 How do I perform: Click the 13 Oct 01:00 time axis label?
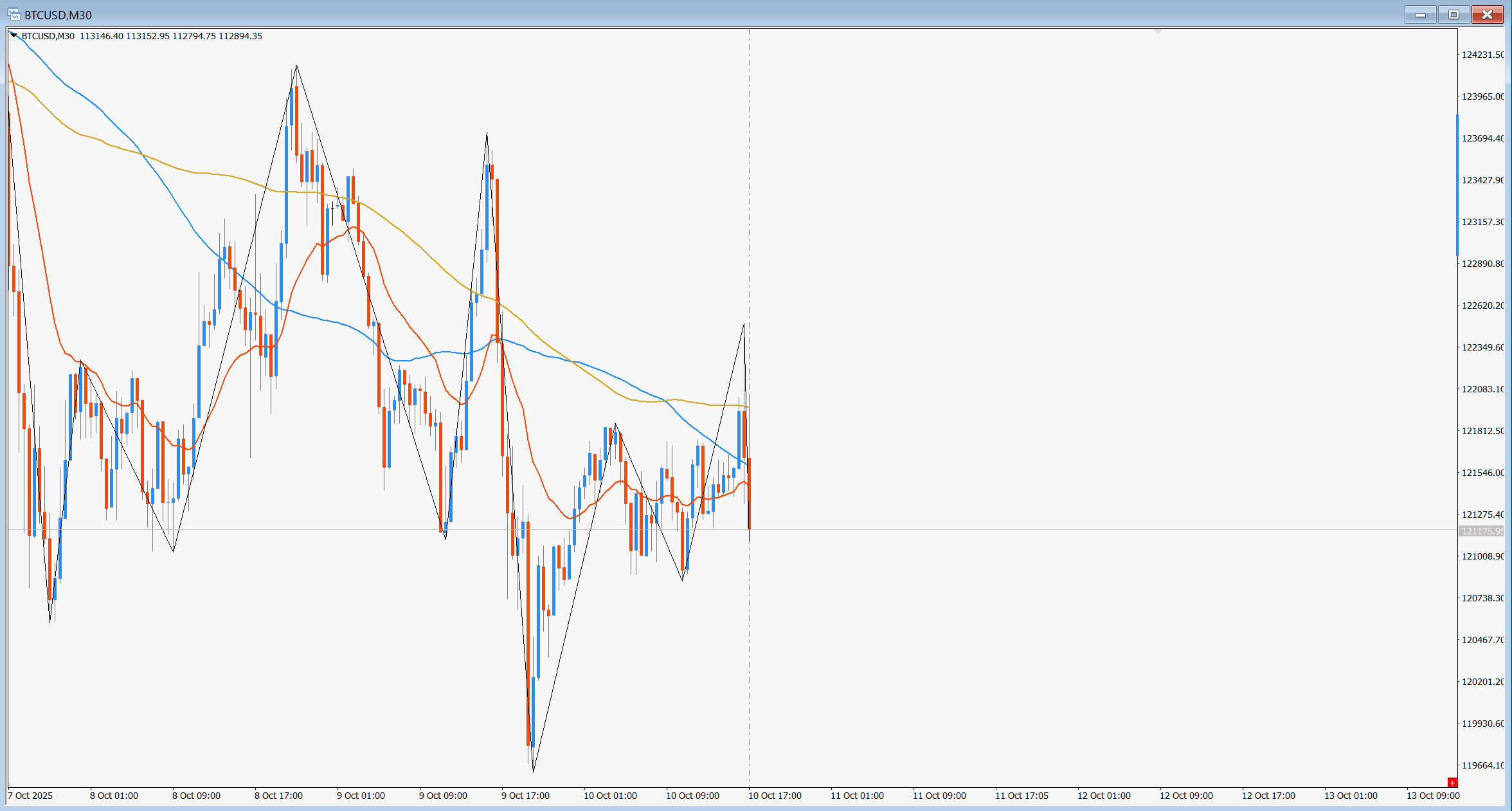click(1351, 796)
